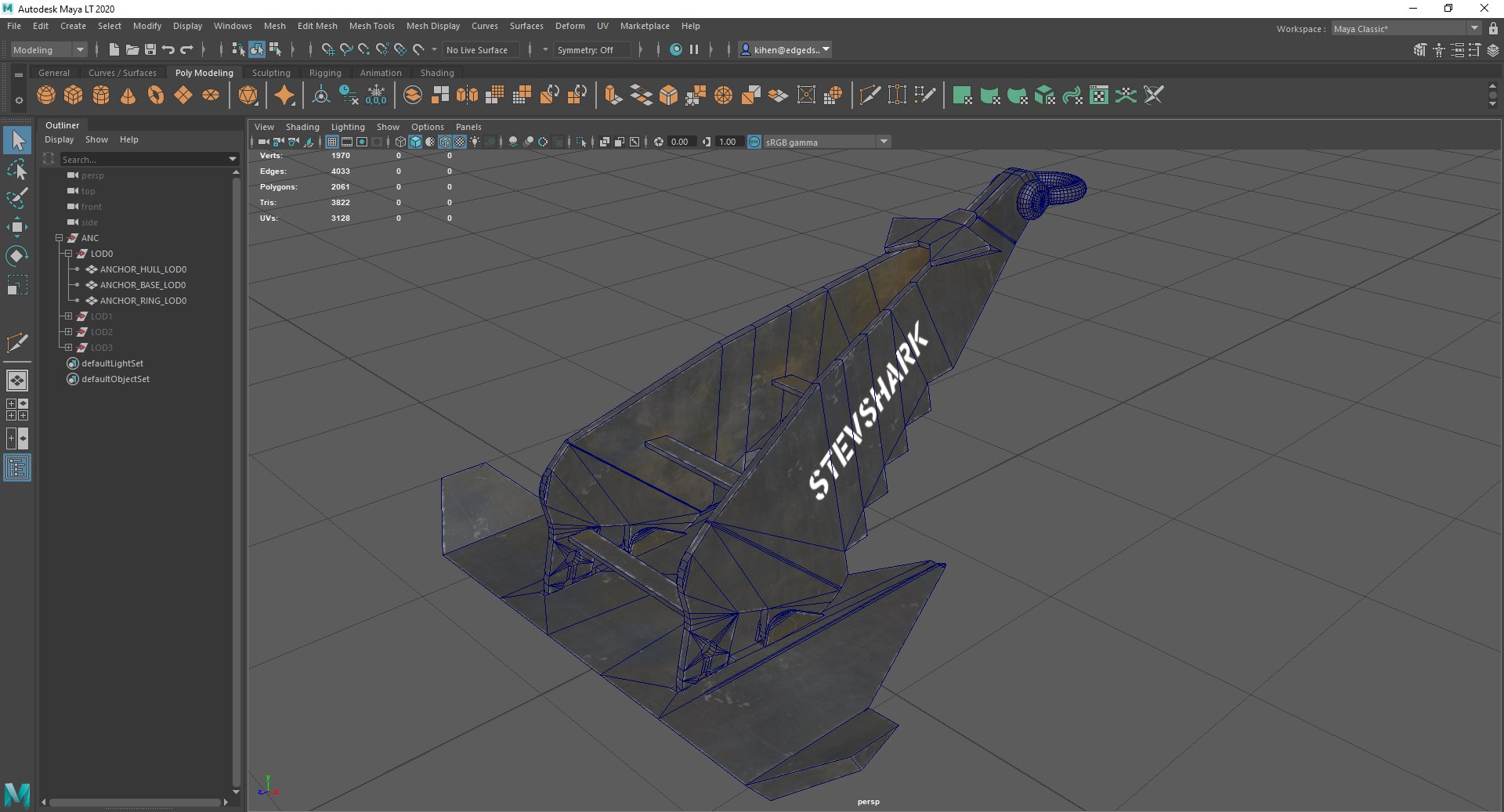
Task: Switch to the Rigging shelf tab
Action: (325, 73)
